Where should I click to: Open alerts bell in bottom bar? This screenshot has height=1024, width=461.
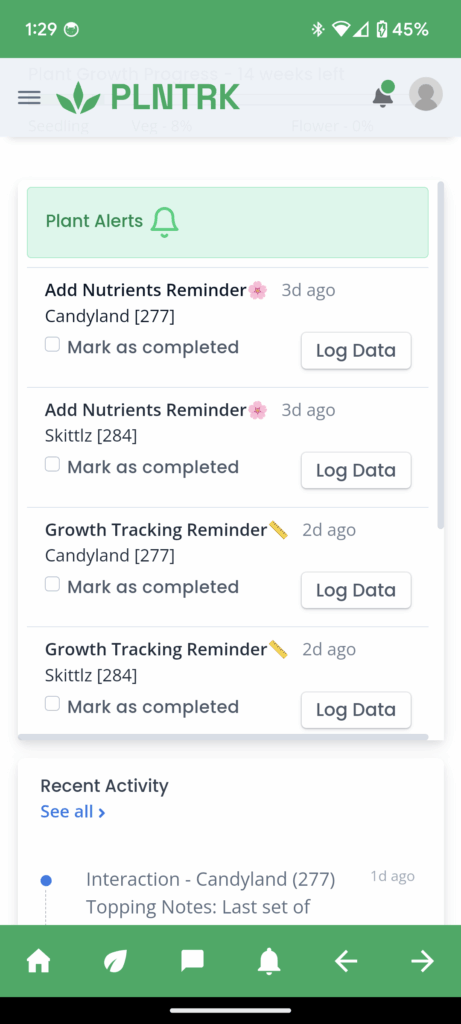269,961
